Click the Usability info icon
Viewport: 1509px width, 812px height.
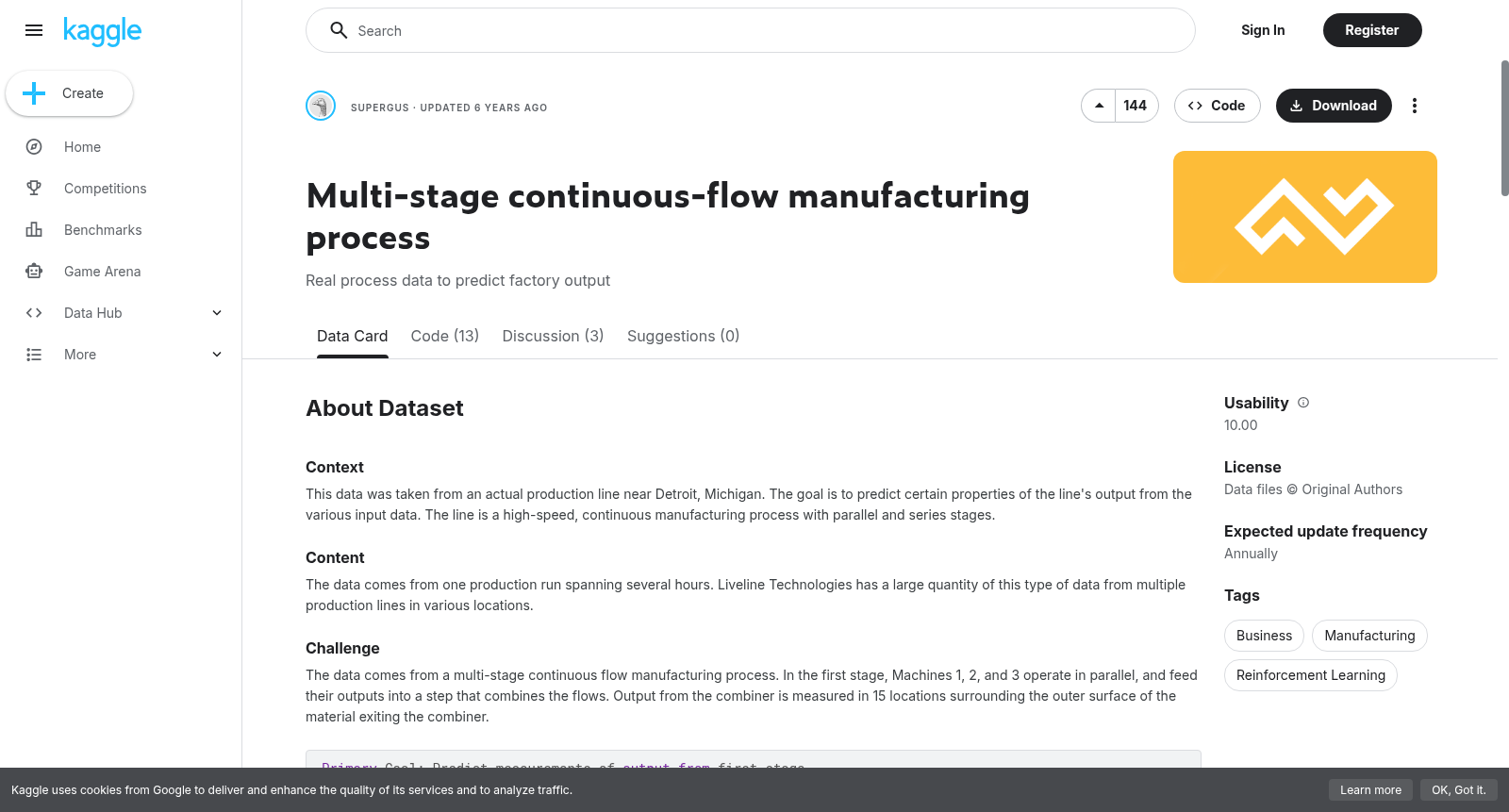1303,403
